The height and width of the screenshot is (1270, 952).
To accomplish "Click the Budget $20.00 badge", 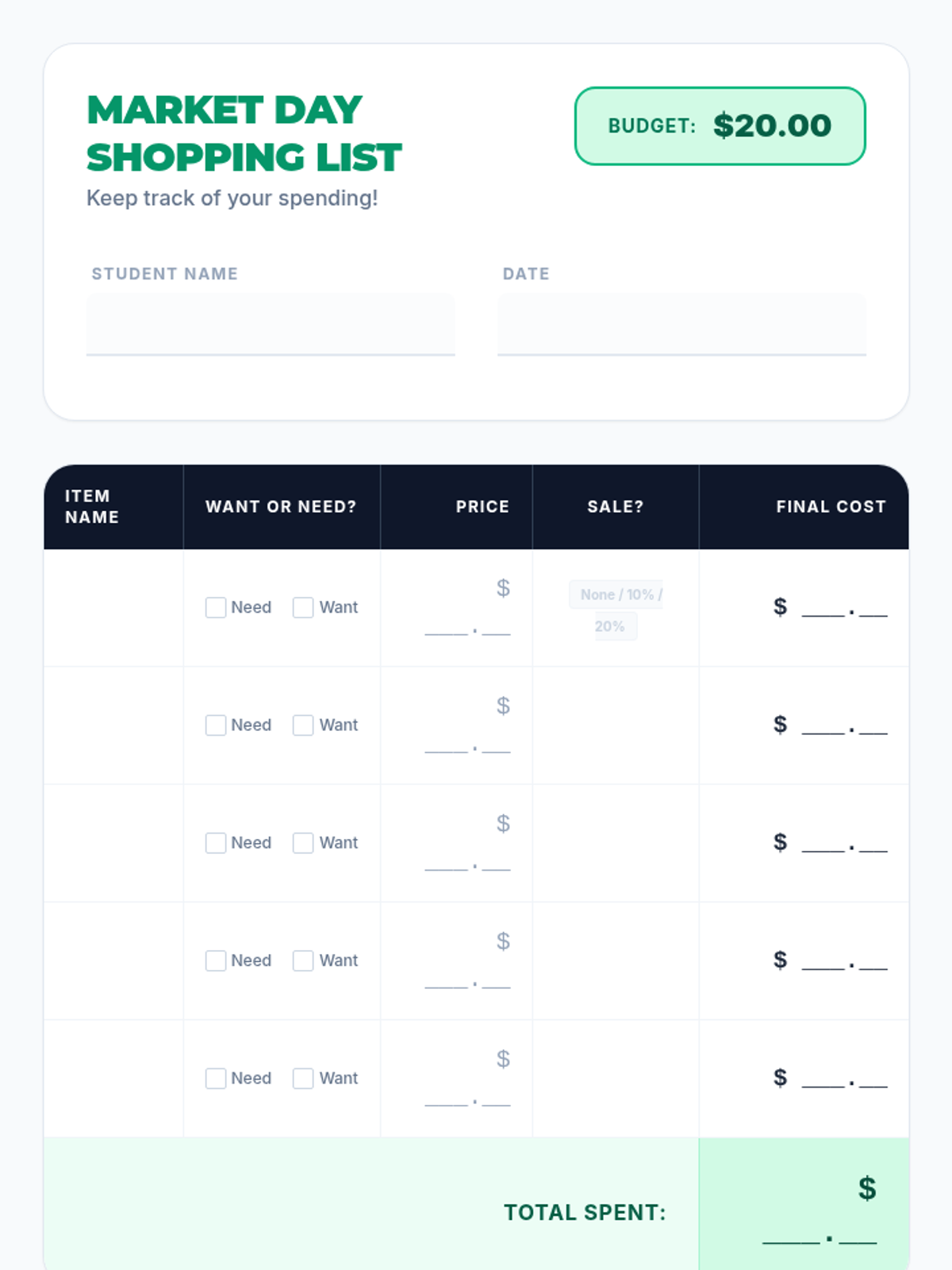I will (720, 126).
